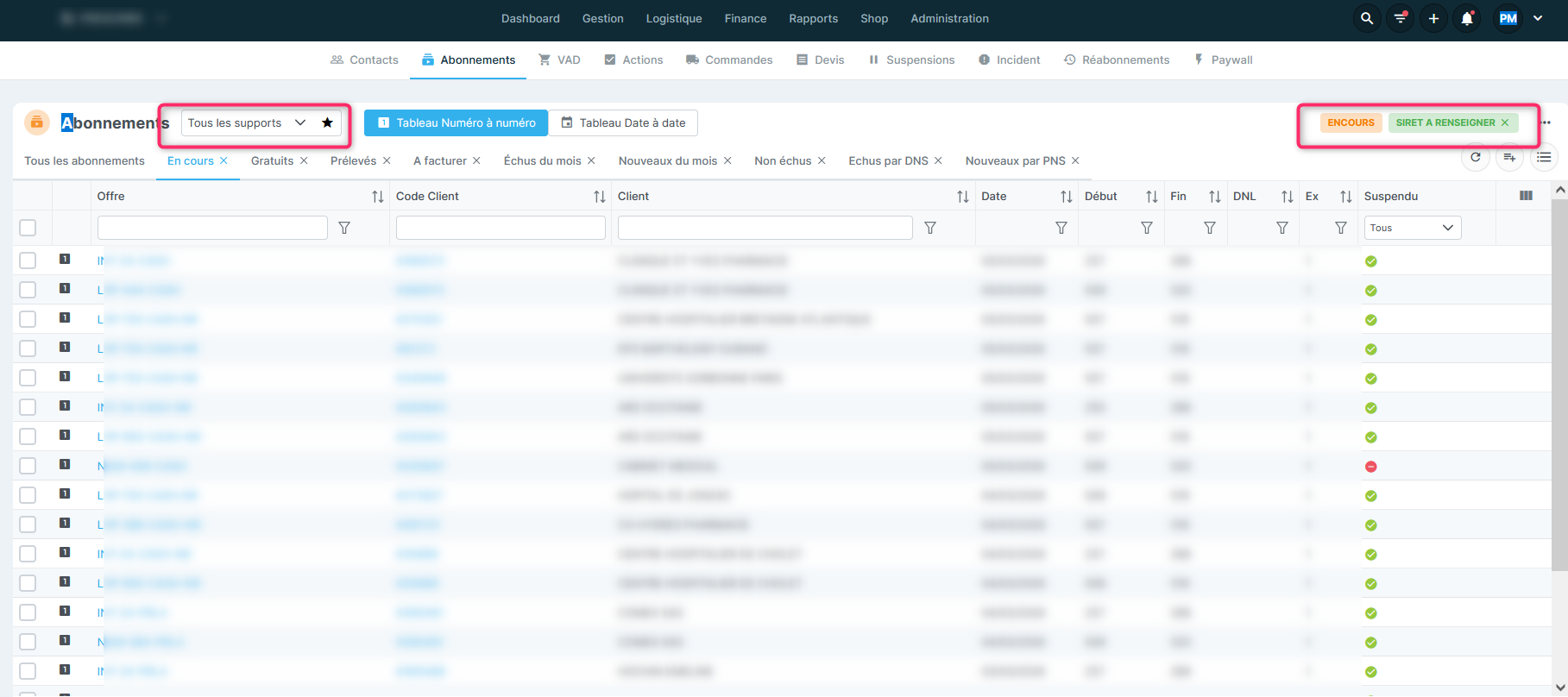1568x697 pixels.
Task: Switch to the Commandes tab
Action: [x=729, y=60]
